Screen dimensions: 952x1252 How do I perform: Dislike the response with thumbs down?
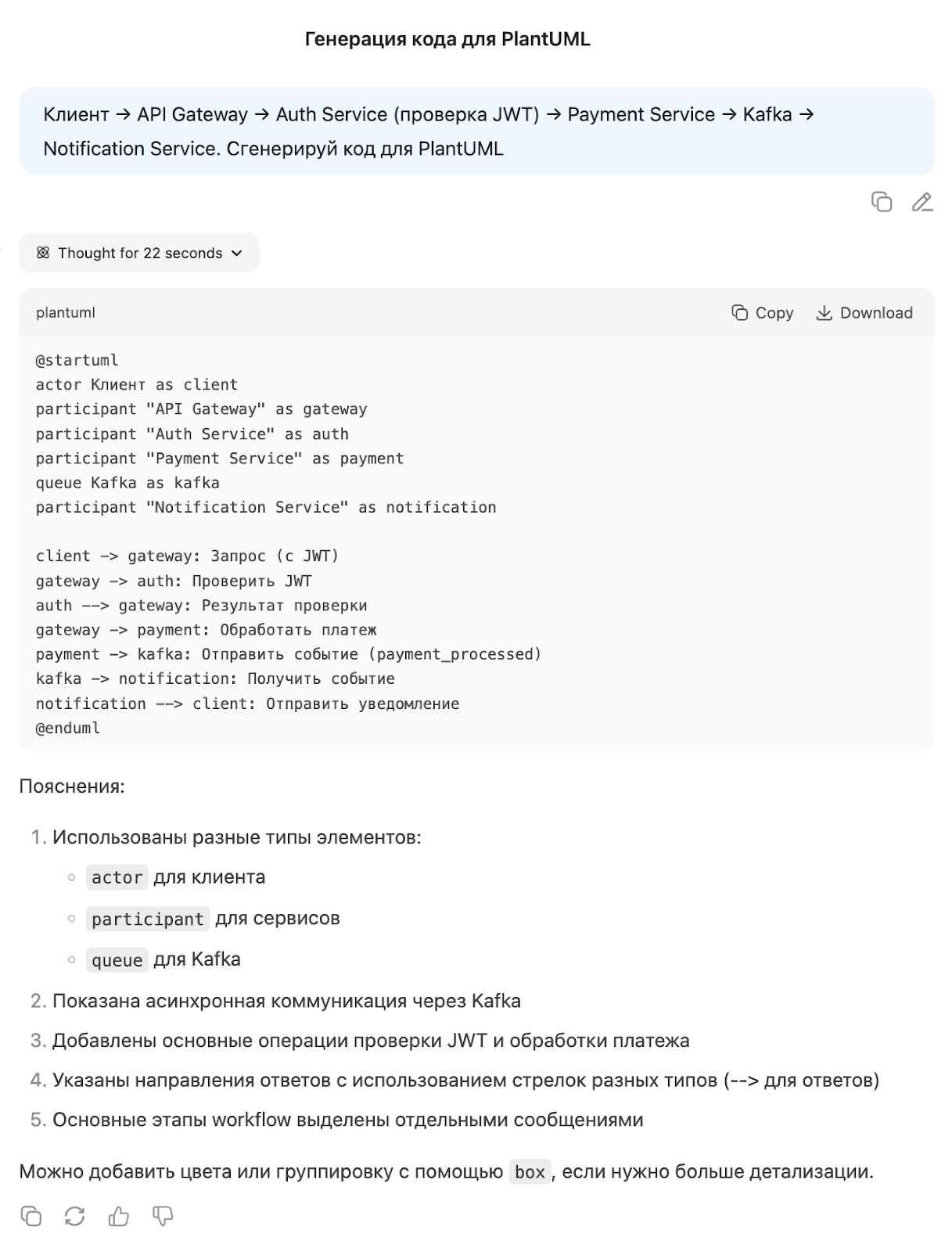pos(163,1216)
